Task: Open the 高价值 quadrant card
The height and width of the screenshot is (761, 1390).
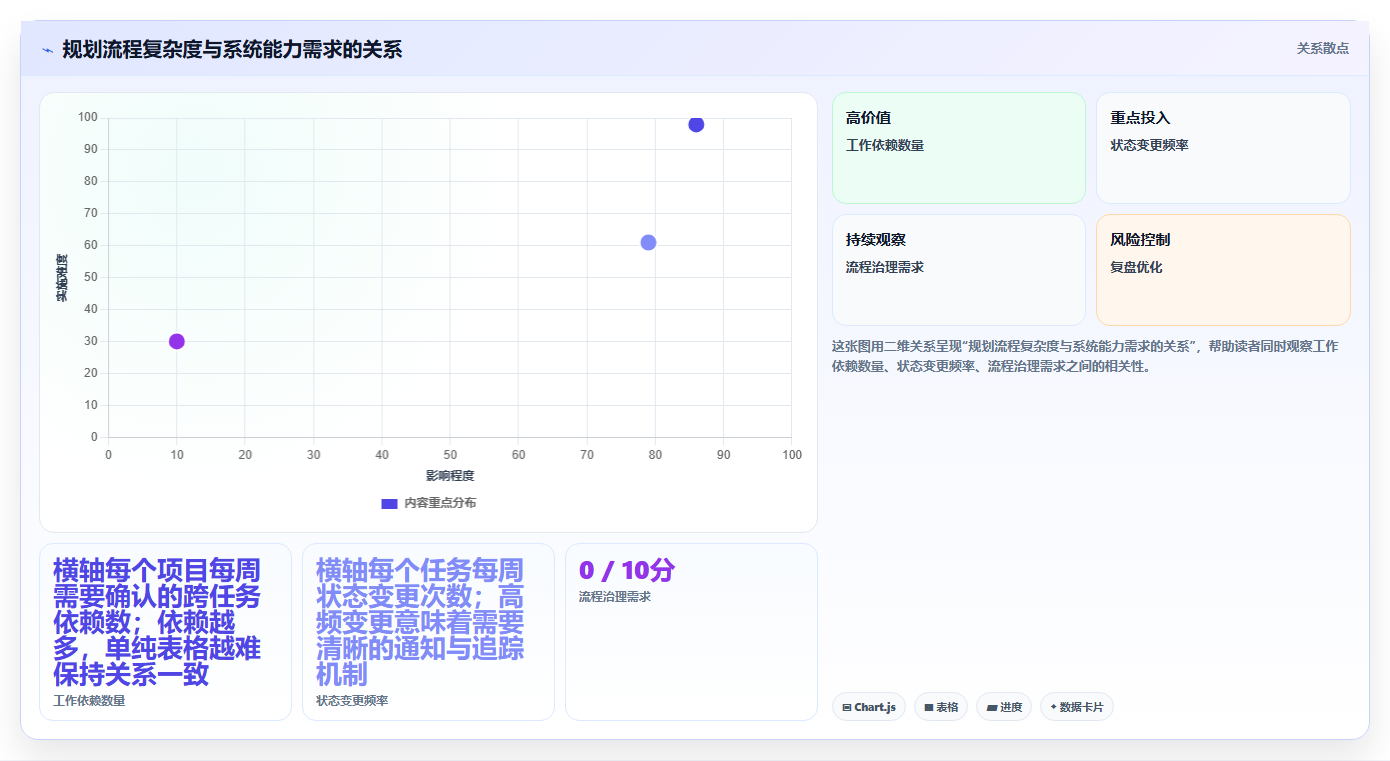Action: tap(958, 148)
